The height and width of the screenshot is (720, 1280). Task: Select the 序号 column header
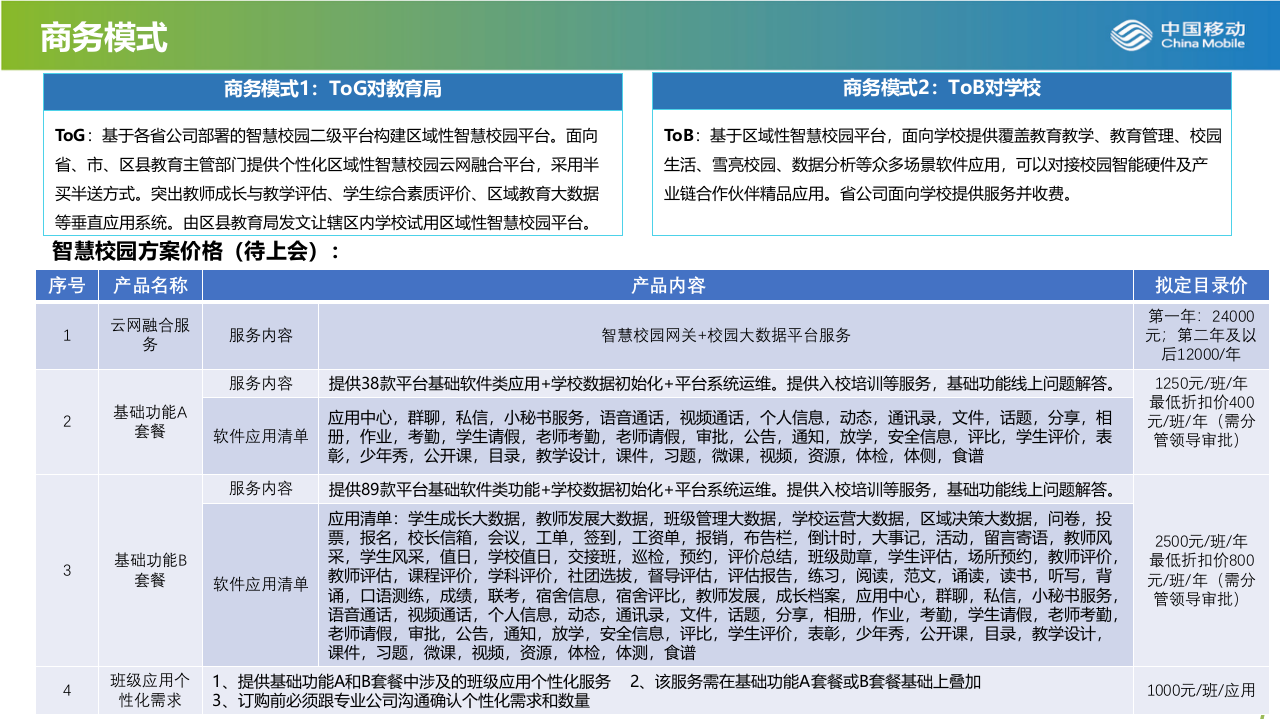(x=66, y=284)
